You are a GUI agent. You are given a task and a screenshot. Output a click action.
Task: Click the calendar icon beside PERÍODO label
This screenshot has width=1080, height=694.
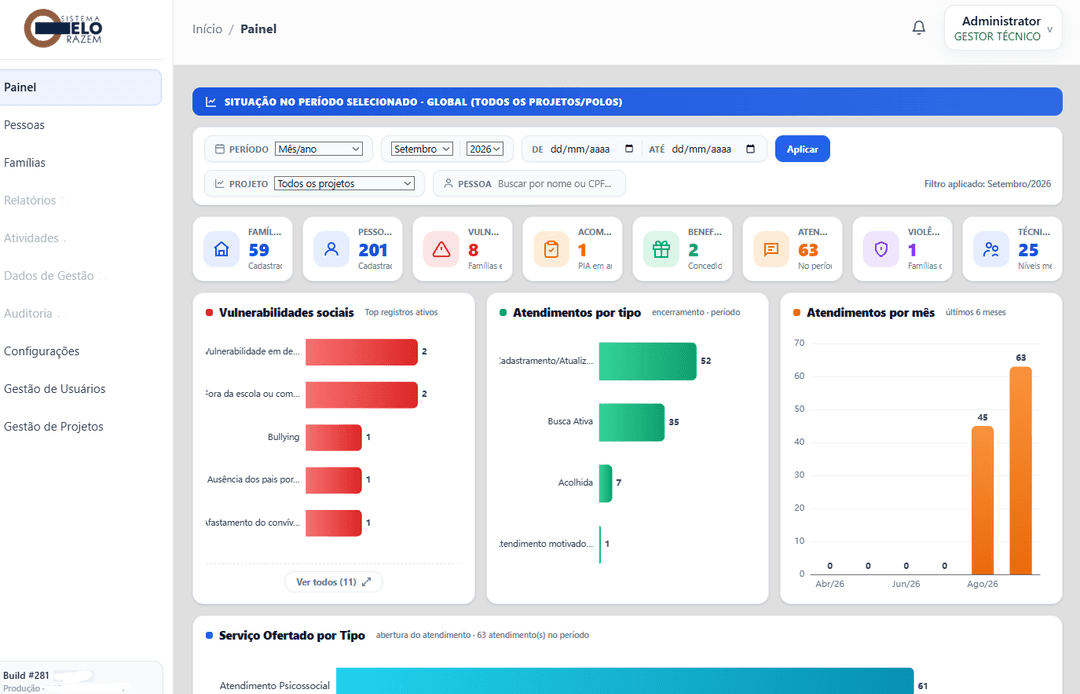pyautogui.click(x=220, y=149)
